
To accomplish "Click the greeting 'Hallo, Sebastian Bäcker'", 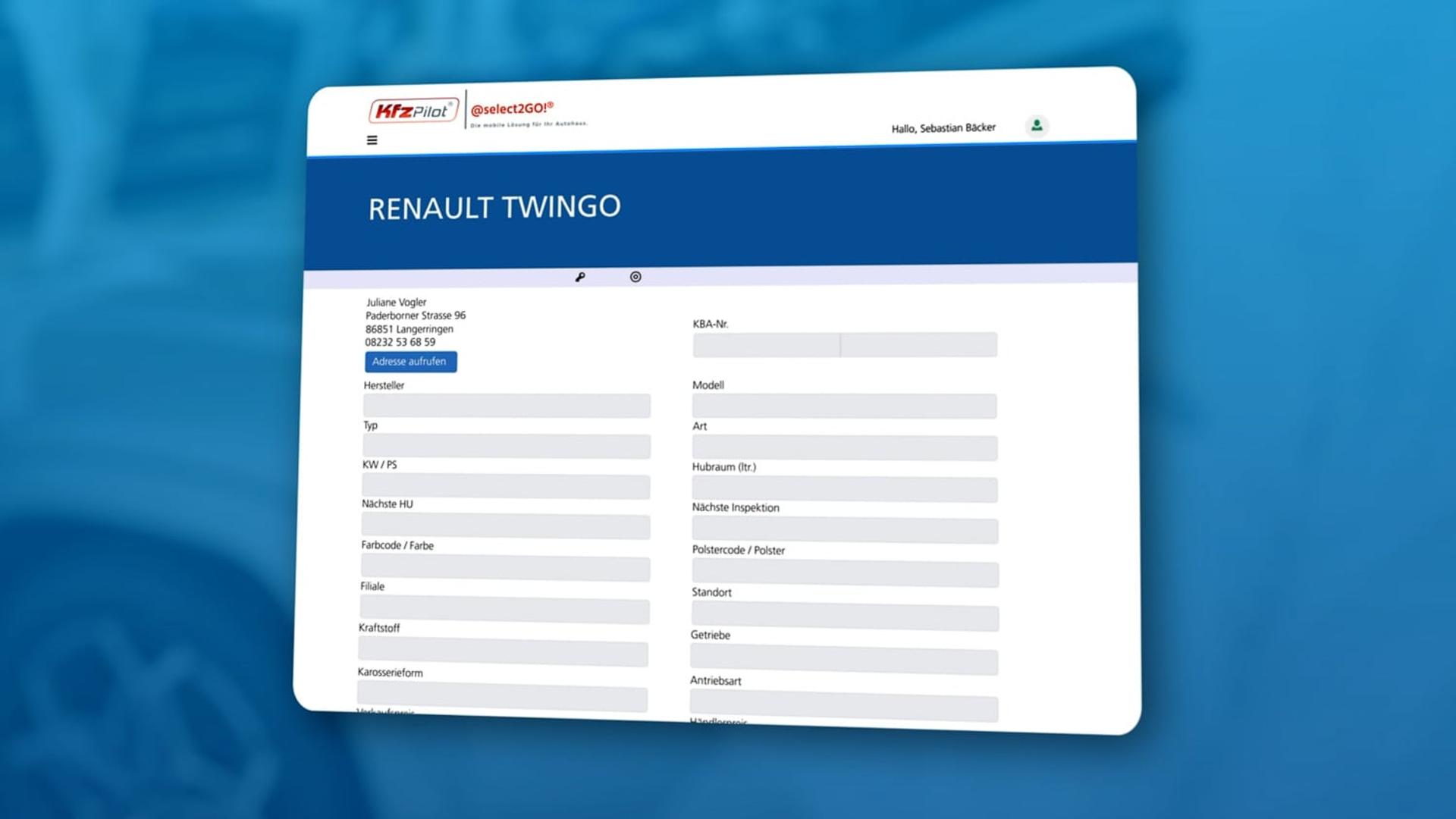I will click(943, 128).
